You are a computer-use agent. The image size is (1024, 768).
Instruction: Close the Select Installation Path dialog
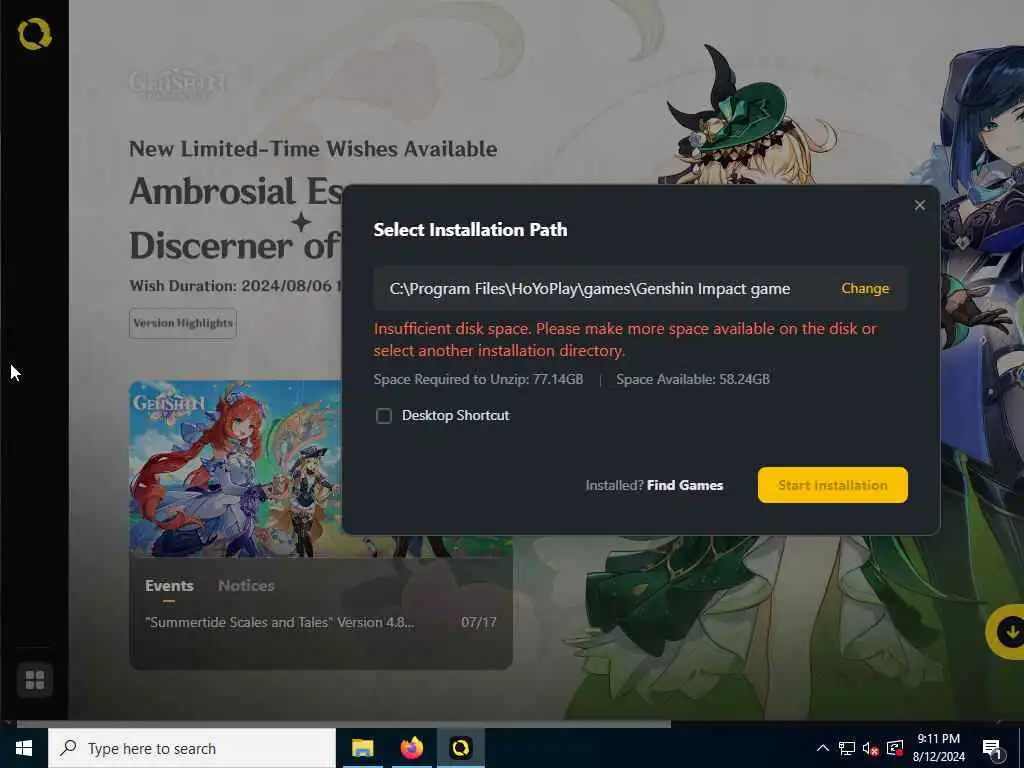point(920,206)
